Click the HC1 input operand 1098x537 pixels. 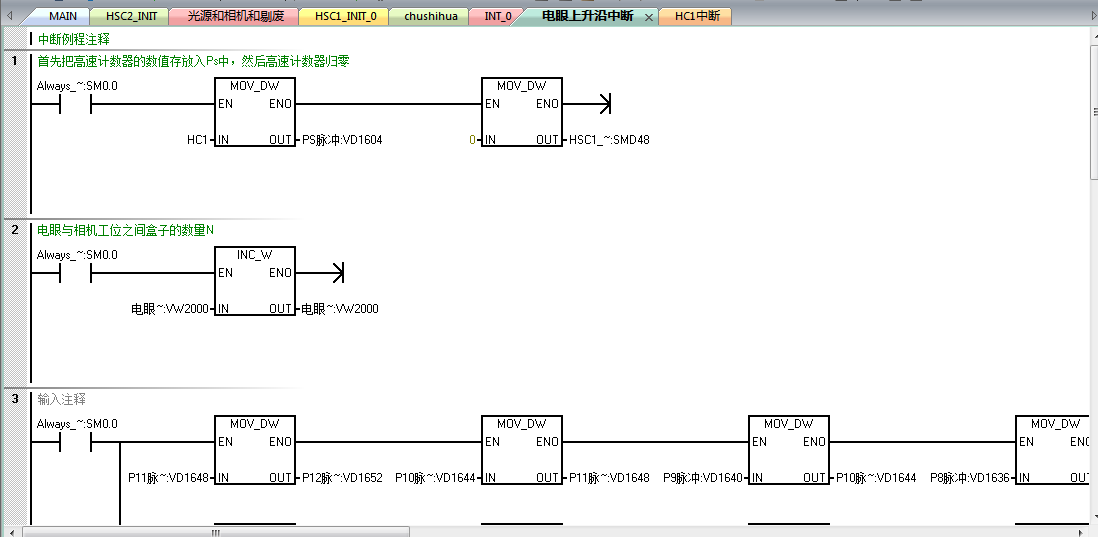point(197,140)
